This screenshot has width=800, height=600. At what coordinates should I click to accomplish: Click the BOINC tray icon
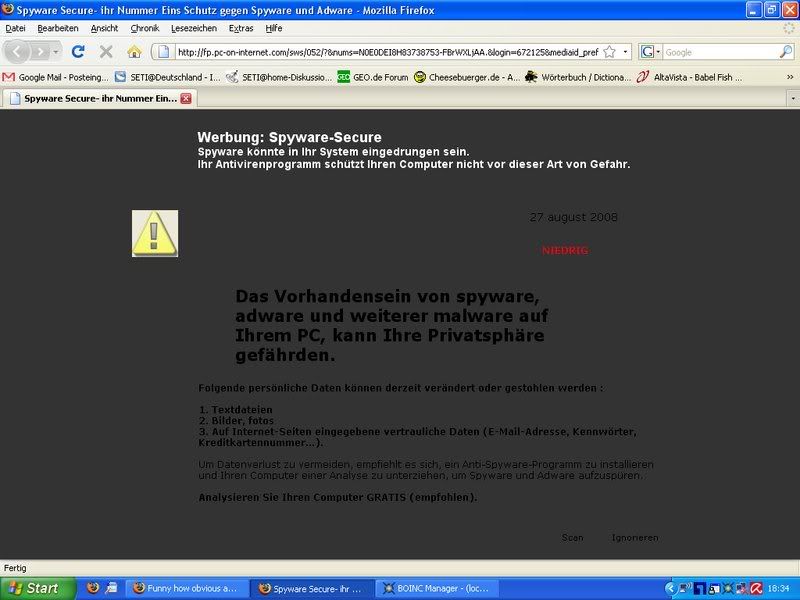click(x=727, y=589)
